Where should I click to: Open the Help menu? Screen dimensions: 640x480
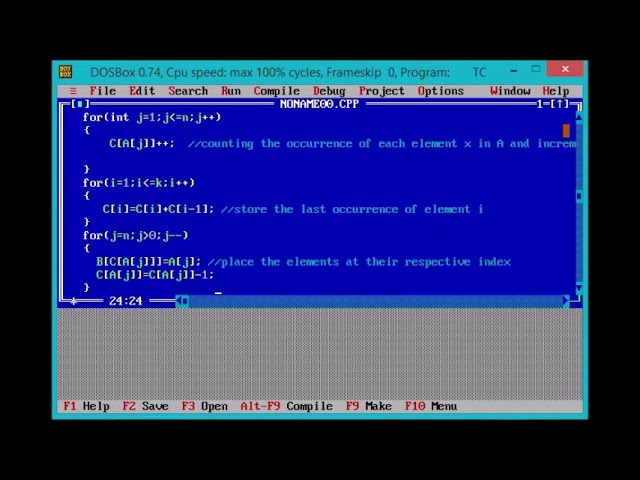point(556,91)
